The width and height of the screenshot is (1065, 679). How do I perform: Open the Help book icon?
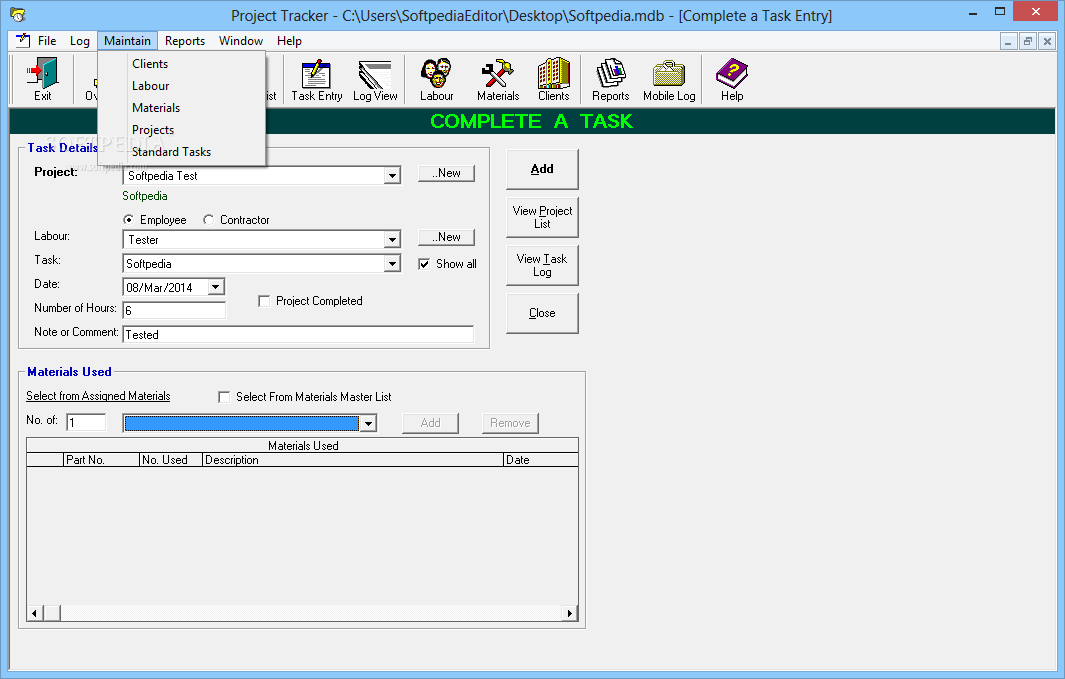tap(732, 79)
